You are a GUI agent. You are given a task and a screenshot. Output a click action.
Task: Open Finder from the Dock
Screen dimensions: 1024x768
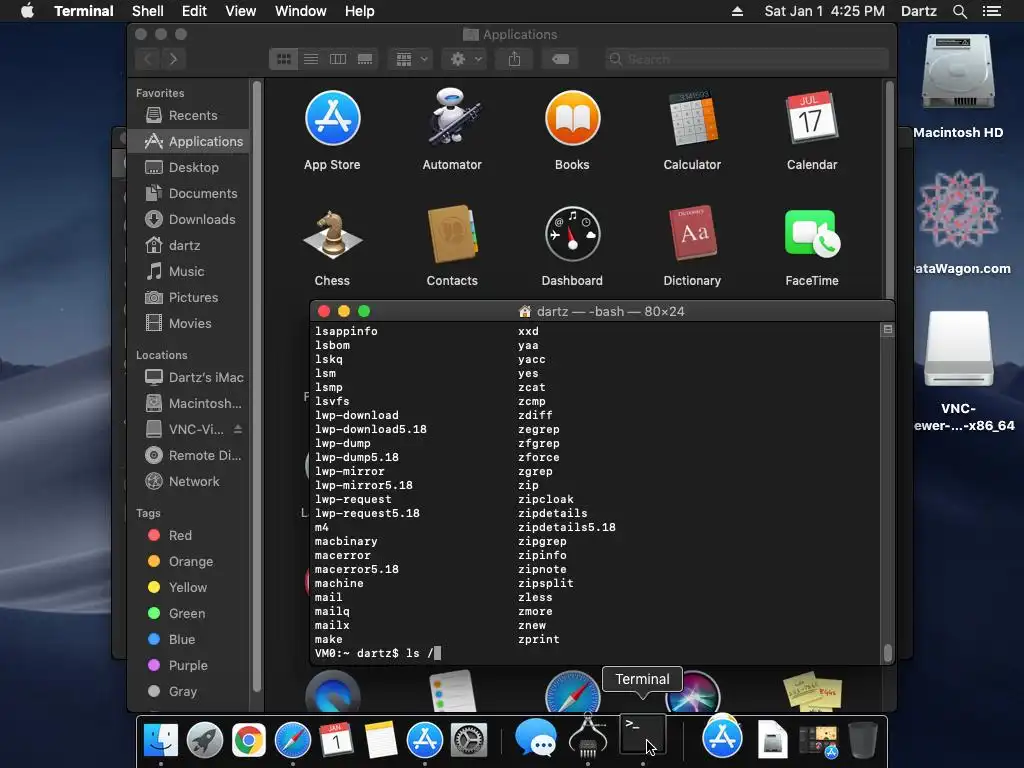click(161, 740)
